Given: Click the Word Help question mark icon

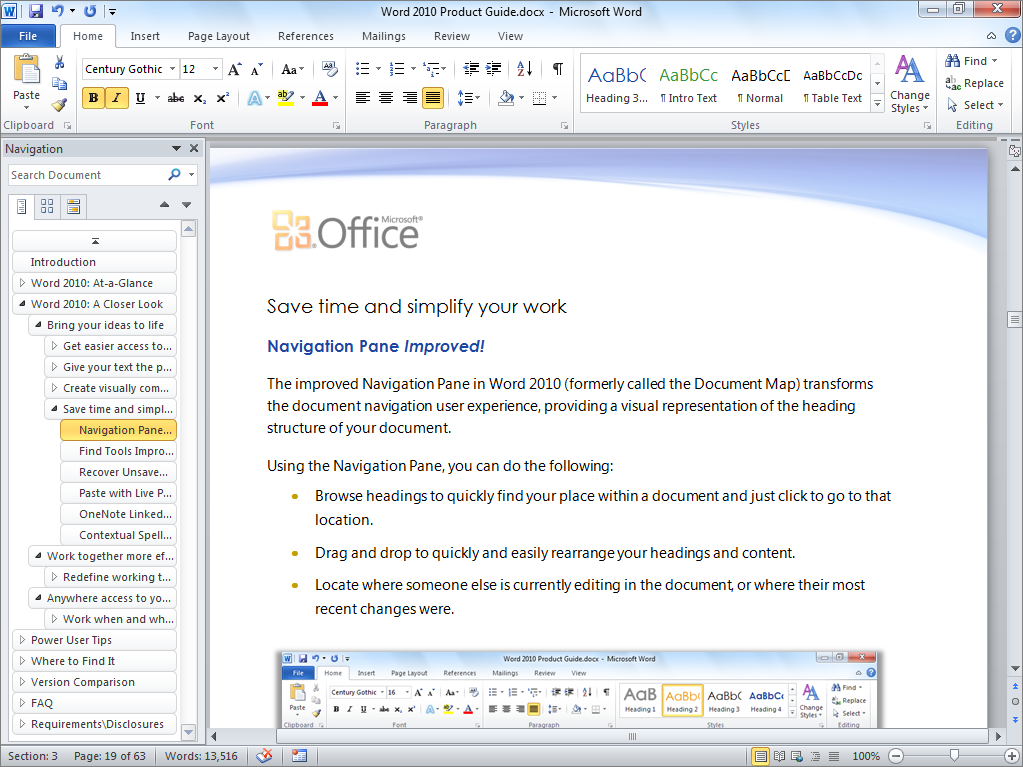Looking at the screenshot, I should point(1013,36).
